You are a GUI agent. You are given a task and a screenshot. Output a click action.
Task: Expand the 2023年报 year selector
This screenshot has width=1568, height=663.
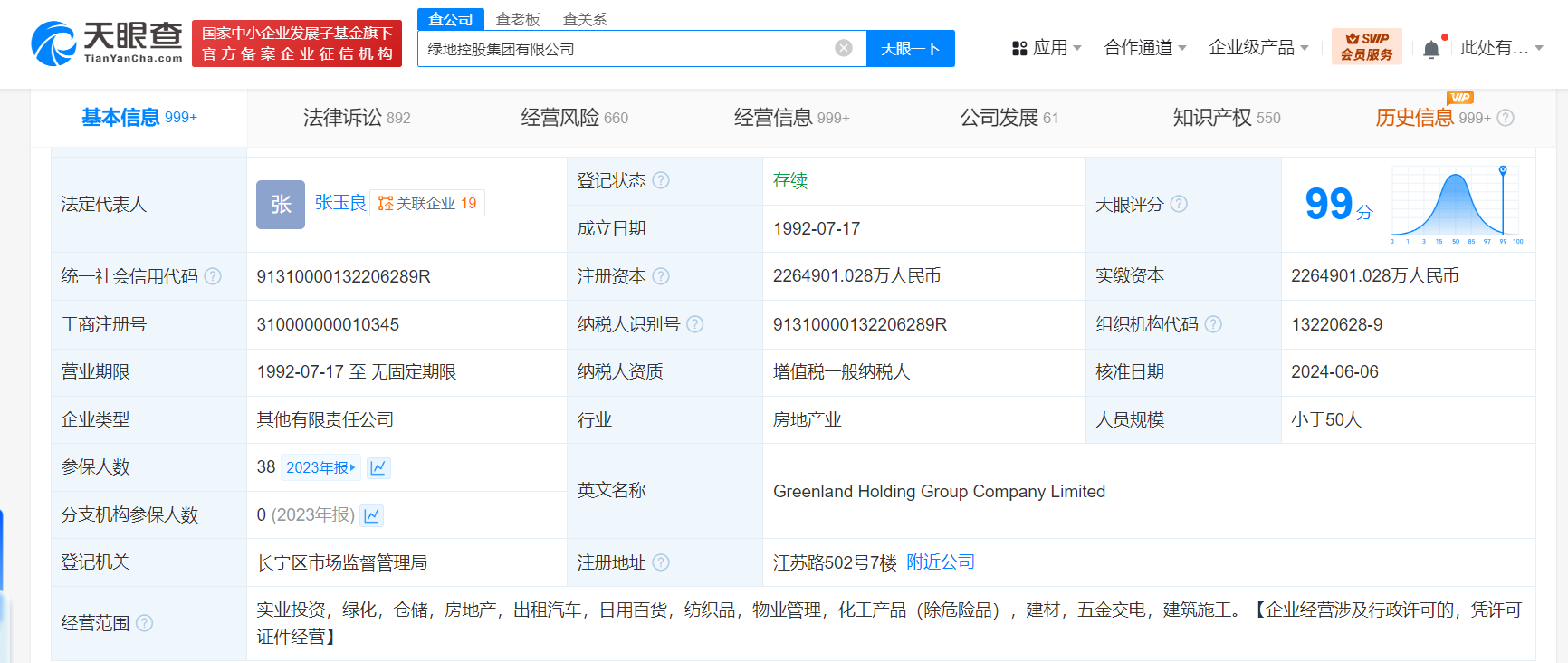pyautogui.click(x=320, y=467)
